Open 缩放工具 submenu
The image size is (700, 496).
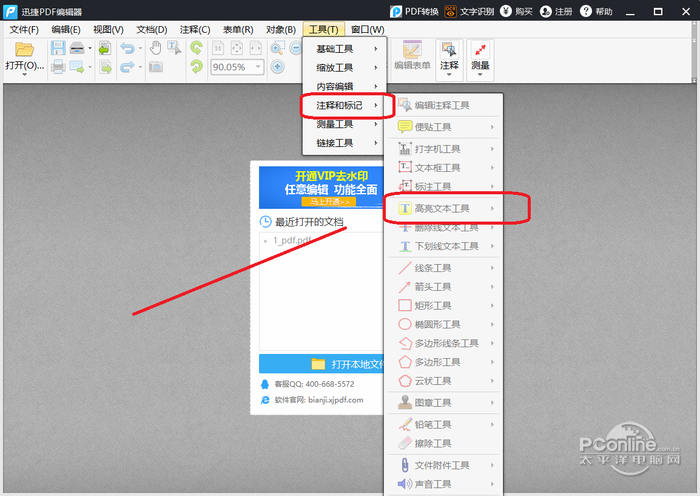click(344, 67)
